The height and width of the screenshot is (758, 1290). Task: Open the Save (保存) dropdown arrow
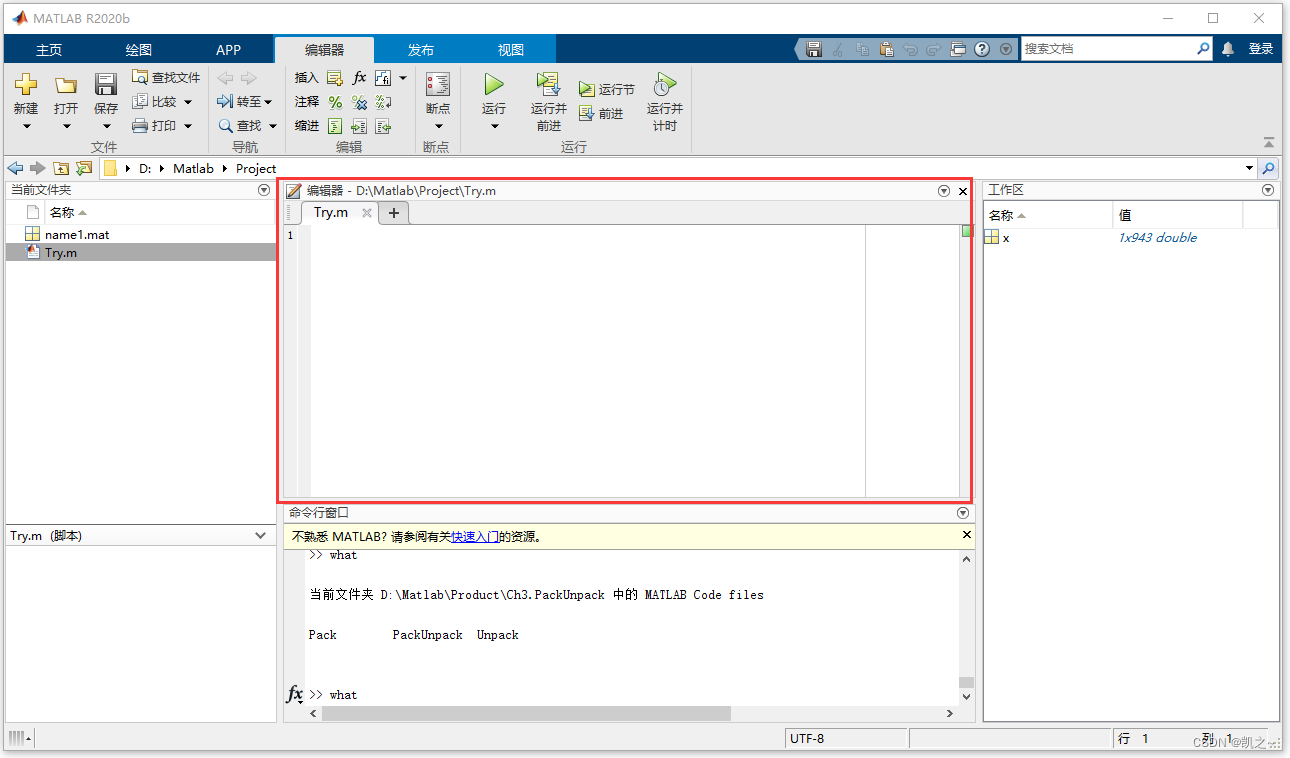click(x=106, y=126)
